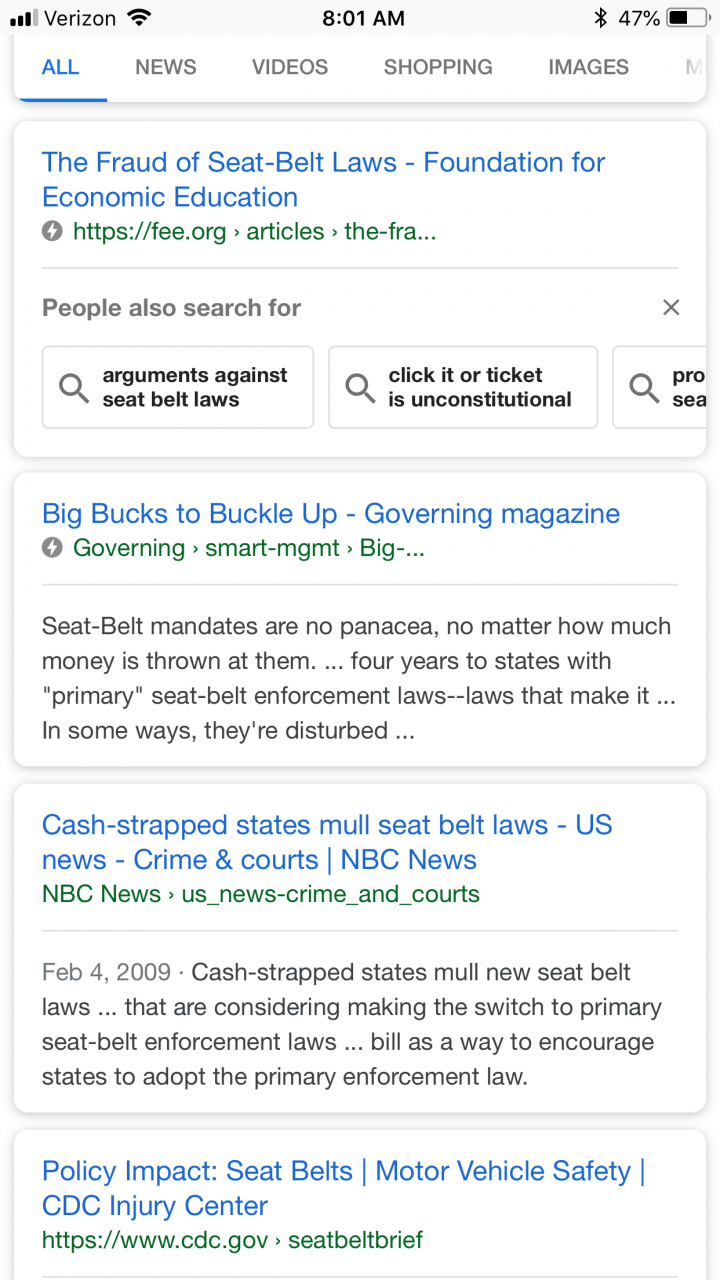
Task: Tap AMP lightning icon beside fee.org URL
Action: [x=52, y=232]
